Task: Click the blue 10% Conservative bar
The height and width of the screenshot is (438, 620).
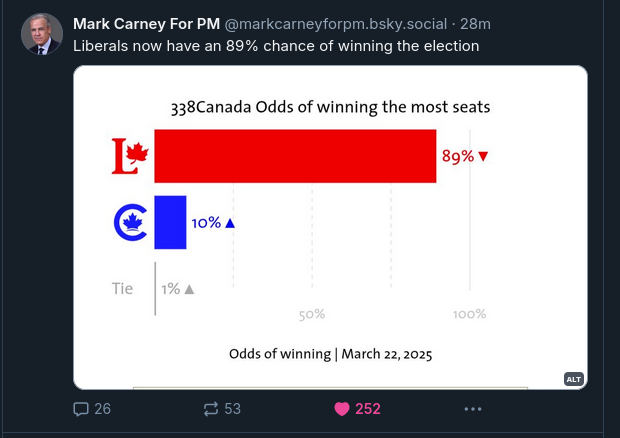Action: click(x=170, y=222)
